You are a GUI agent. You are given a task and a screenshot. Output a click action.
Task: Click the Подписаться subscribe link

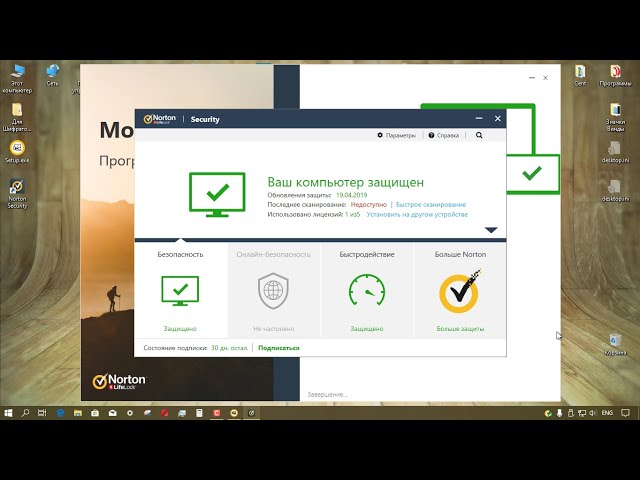(x=279, y=348)
